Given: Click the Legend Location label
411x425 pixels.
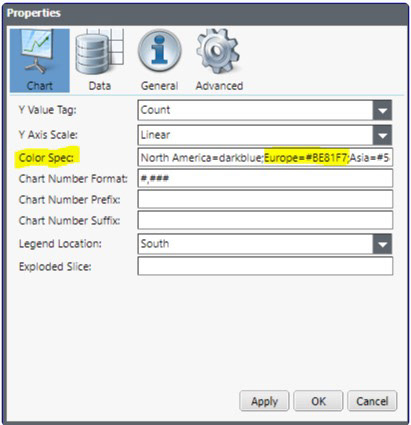Looking at the screenshot, I should (60, 244).
